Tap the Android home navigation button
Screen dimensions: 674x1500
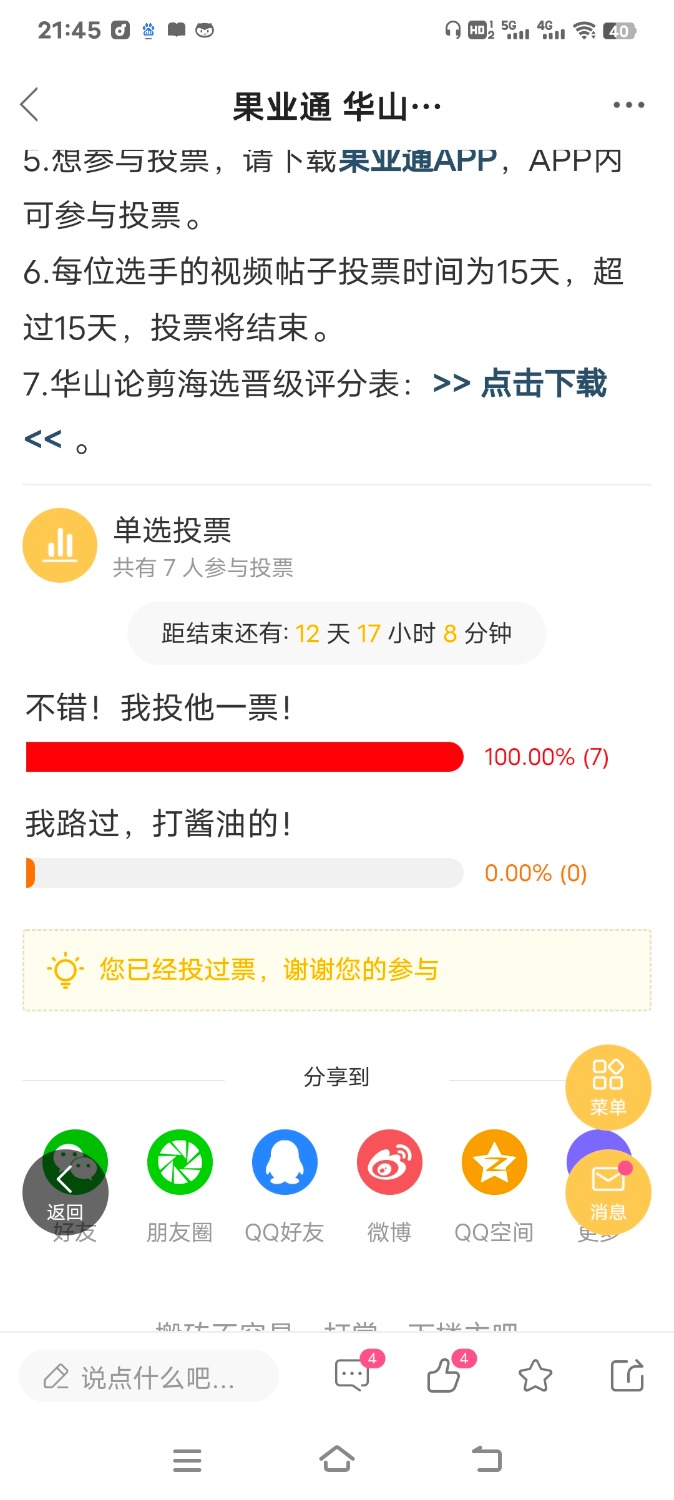click(x=337, y=1460)
